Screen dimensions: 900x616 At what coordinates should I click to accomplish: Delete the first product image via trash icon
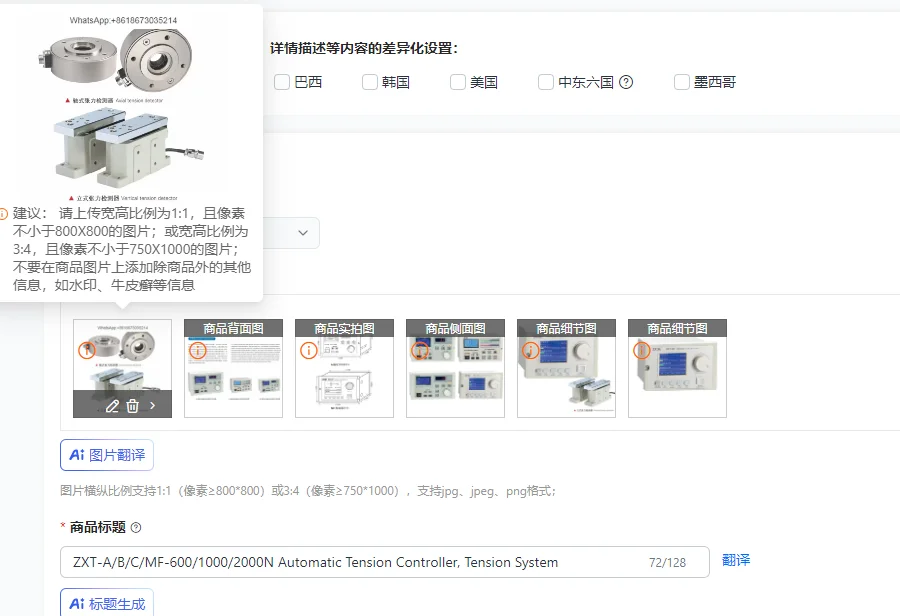133,406
